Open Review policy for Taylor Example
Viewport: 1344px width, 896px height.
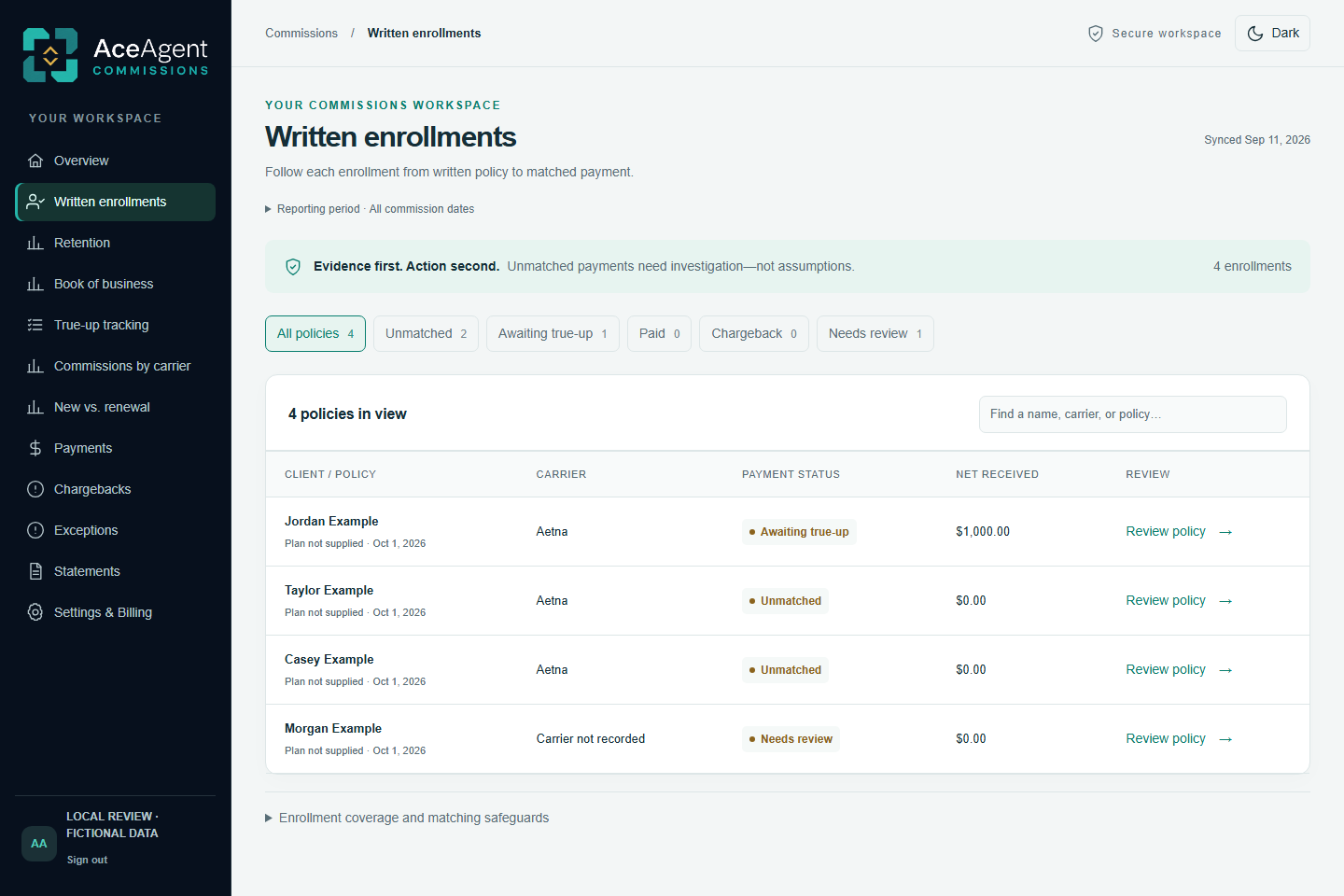point(1179,601)
